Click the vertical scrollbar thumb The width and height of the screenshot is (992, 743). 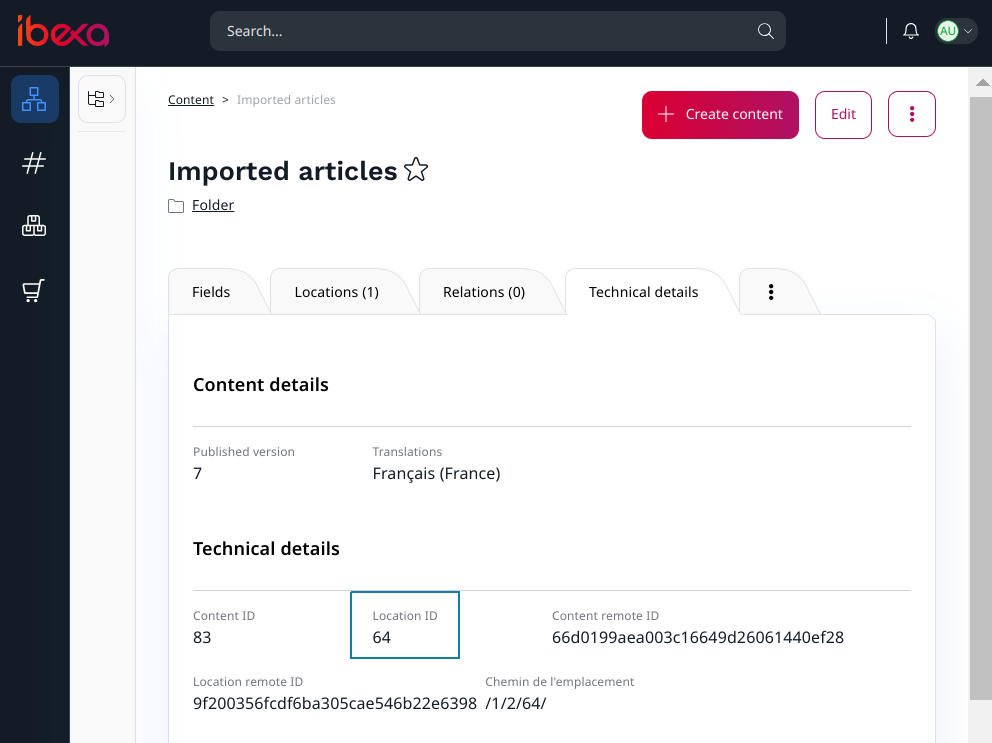(980, 400)
